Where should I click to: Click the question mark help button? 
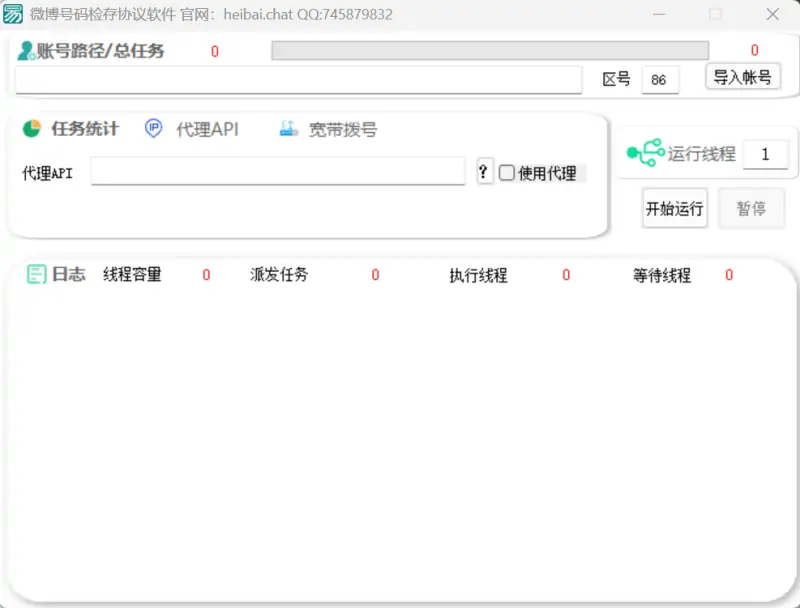(485, 172)
